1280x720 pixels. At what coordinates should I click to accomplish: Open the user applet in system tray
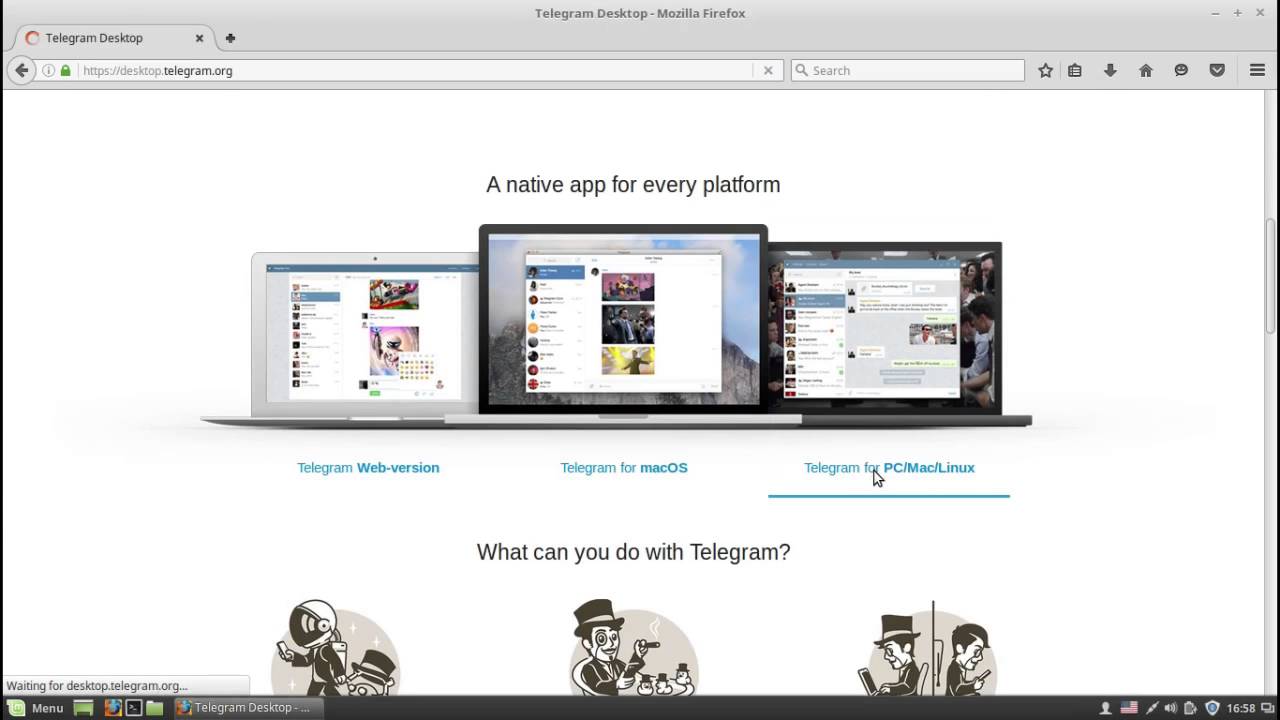pos(1106,708)
